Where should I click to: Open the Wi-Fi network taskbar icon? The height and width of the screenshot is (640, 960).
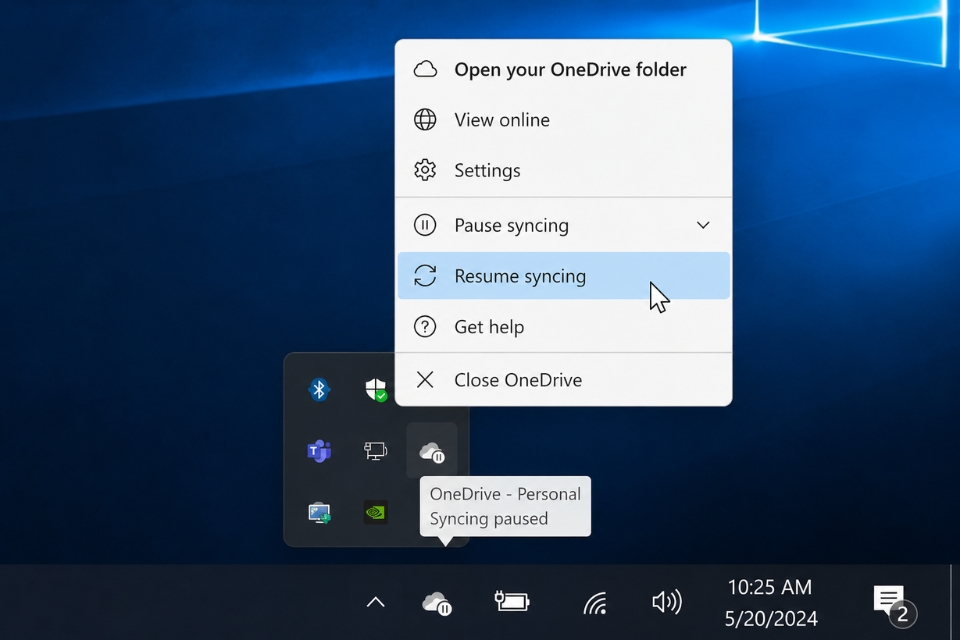click(595, 603)
